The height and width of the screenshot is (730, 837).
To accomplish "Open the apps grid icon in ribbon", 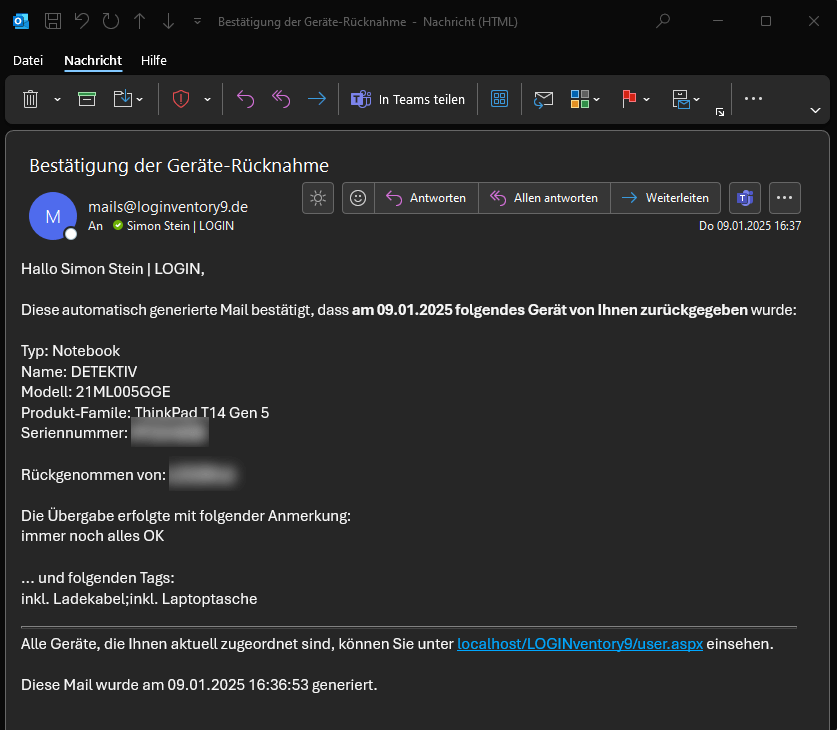I will pyautogui.click(x=499, y=99).
